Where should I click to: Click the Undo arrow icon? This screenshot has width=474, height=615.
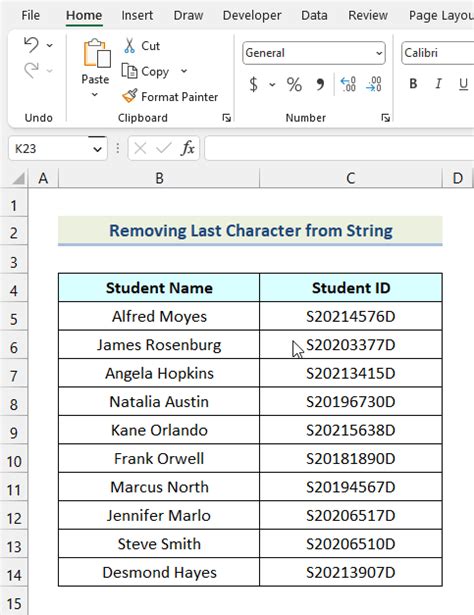31,44
